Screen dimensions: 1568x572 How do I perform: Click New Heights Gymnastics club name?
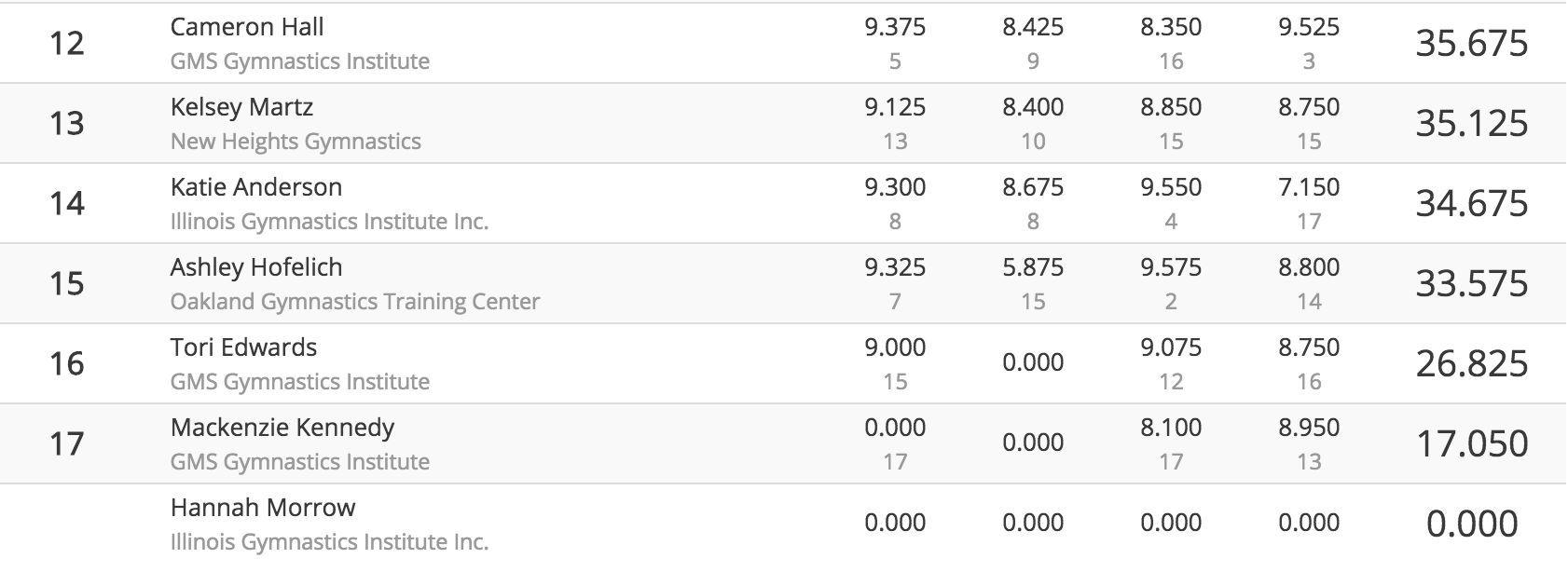[x=296, y=142]
